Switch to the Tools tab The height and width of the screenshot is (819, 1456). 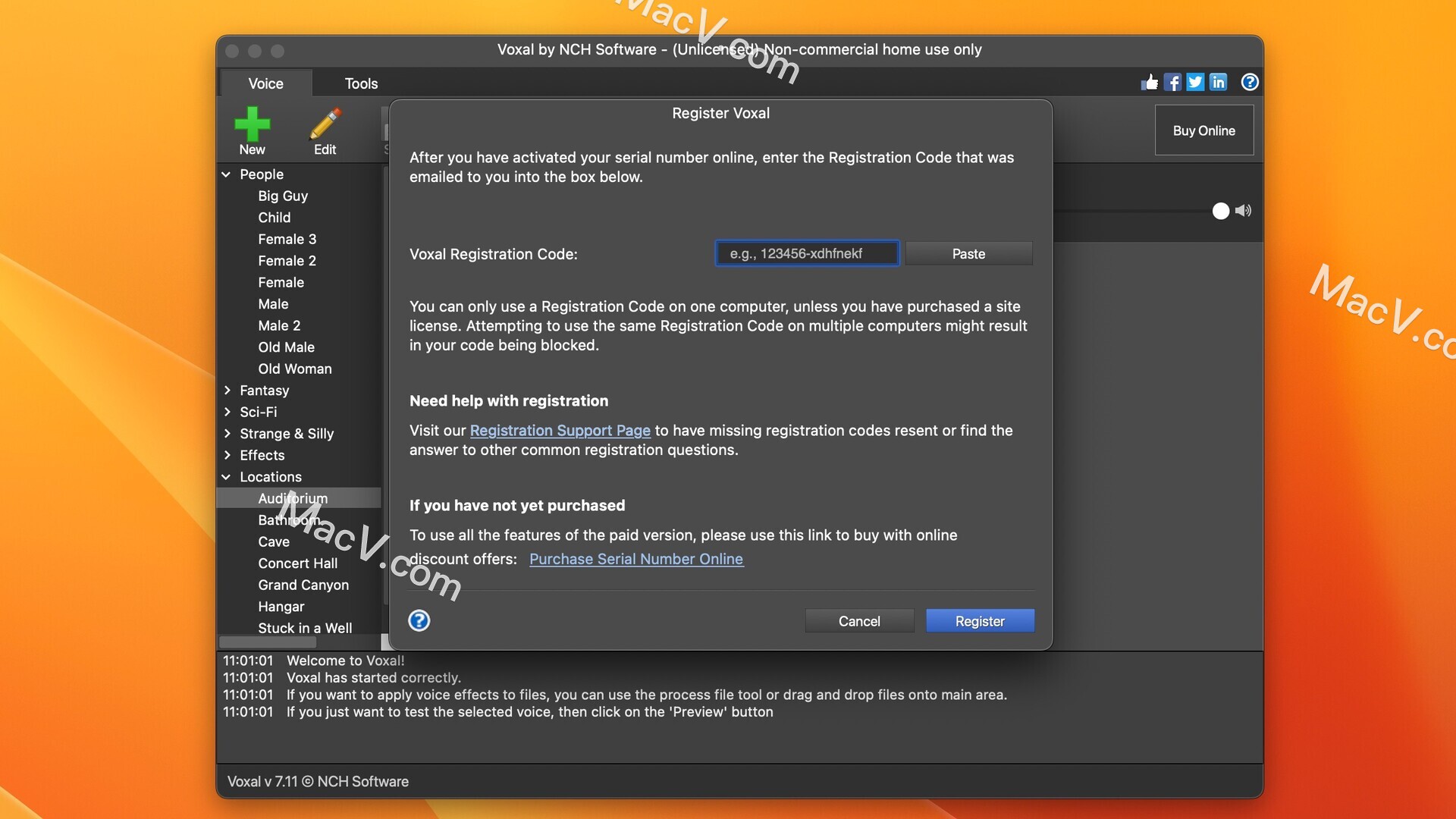(360, 83)
